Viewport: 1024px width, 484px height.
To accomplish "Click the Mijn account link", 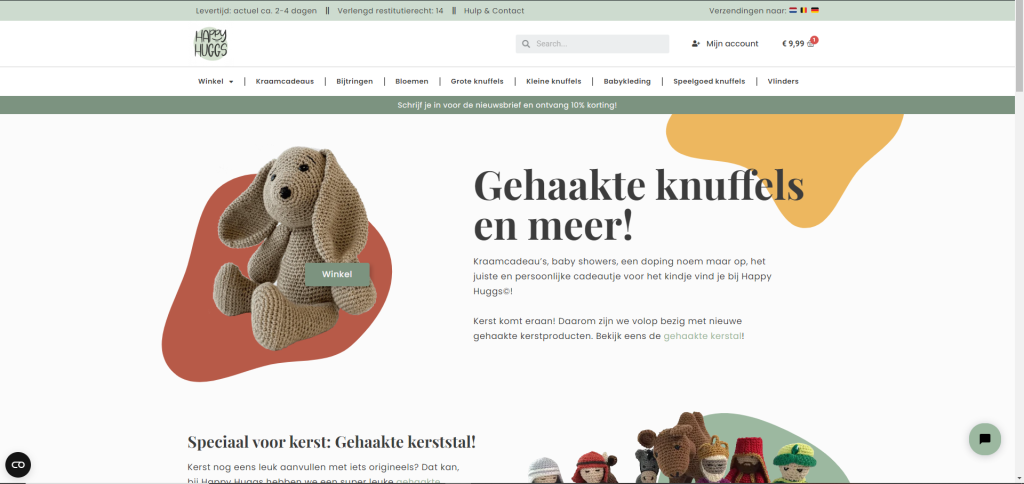I will coord(732,44).
